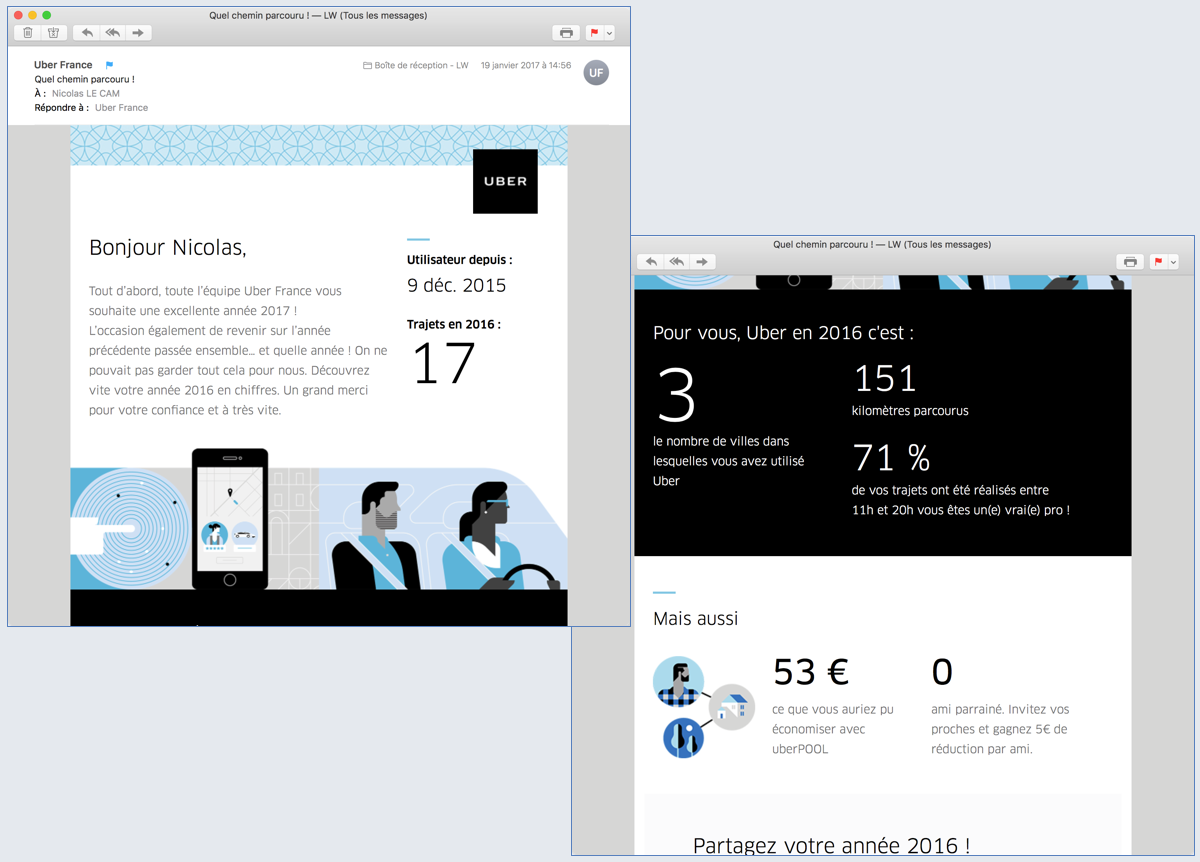The height and width of the screenshot is (862, 1200).
Task: Maximize first window with green button
Action: (x=46, y=15)
